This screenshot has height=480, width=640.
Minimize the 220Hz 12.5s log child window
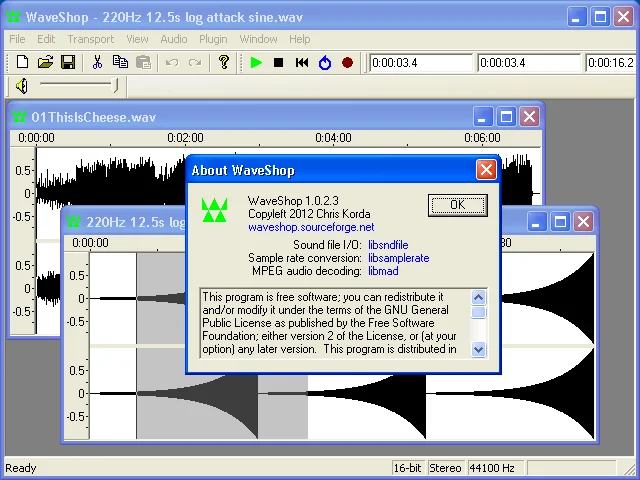click(537, 222)
